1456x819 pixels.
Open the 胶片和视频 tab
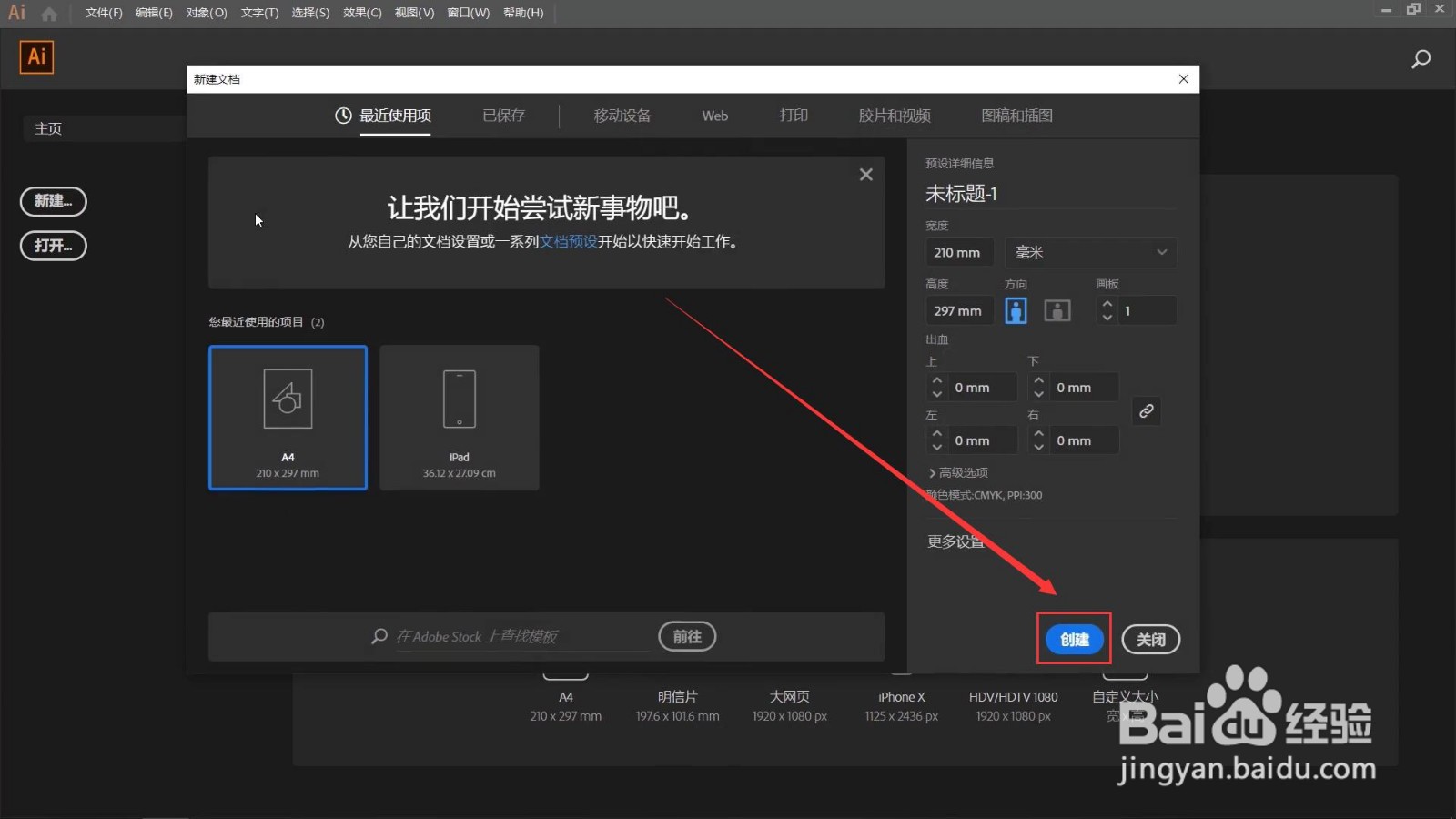[x=893, y=116]
